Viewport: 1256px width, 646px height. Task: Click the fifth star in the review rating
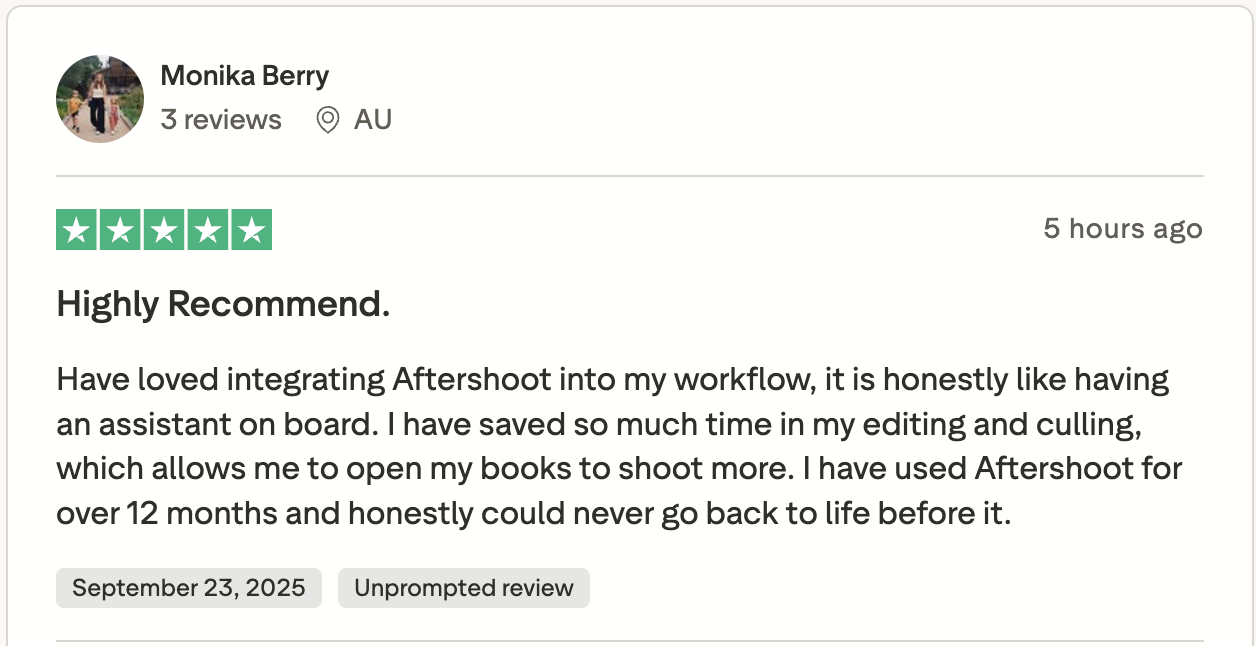pos(251,229)
